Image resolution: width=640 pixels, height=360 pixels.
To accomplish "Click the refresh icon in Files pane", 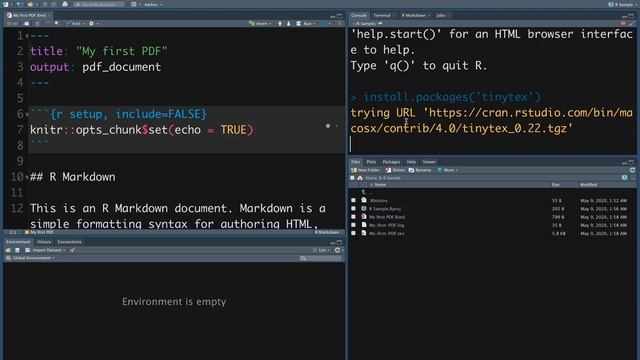I will pyautogui.click(x=632, y=170).
